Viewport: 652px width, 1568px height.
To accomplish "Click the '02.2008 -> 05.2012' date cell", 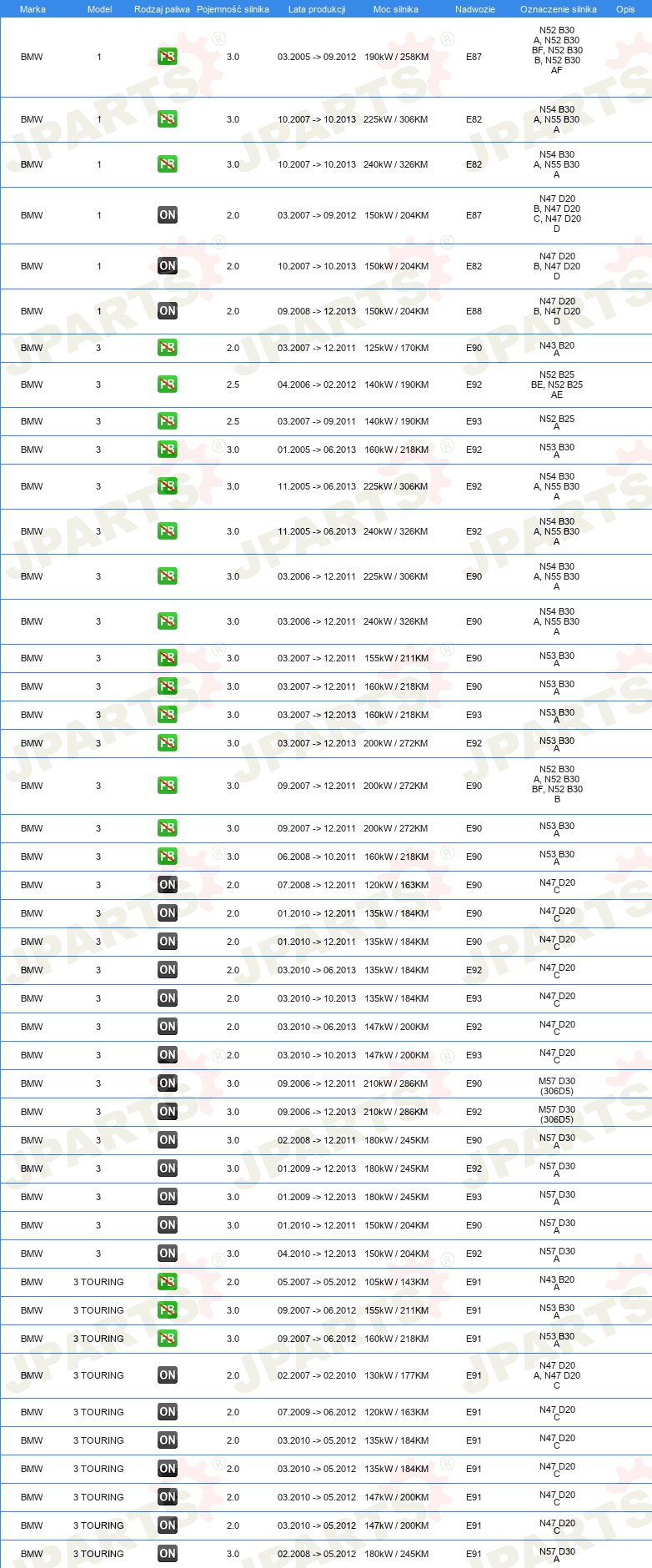I will coord(317,1554).
